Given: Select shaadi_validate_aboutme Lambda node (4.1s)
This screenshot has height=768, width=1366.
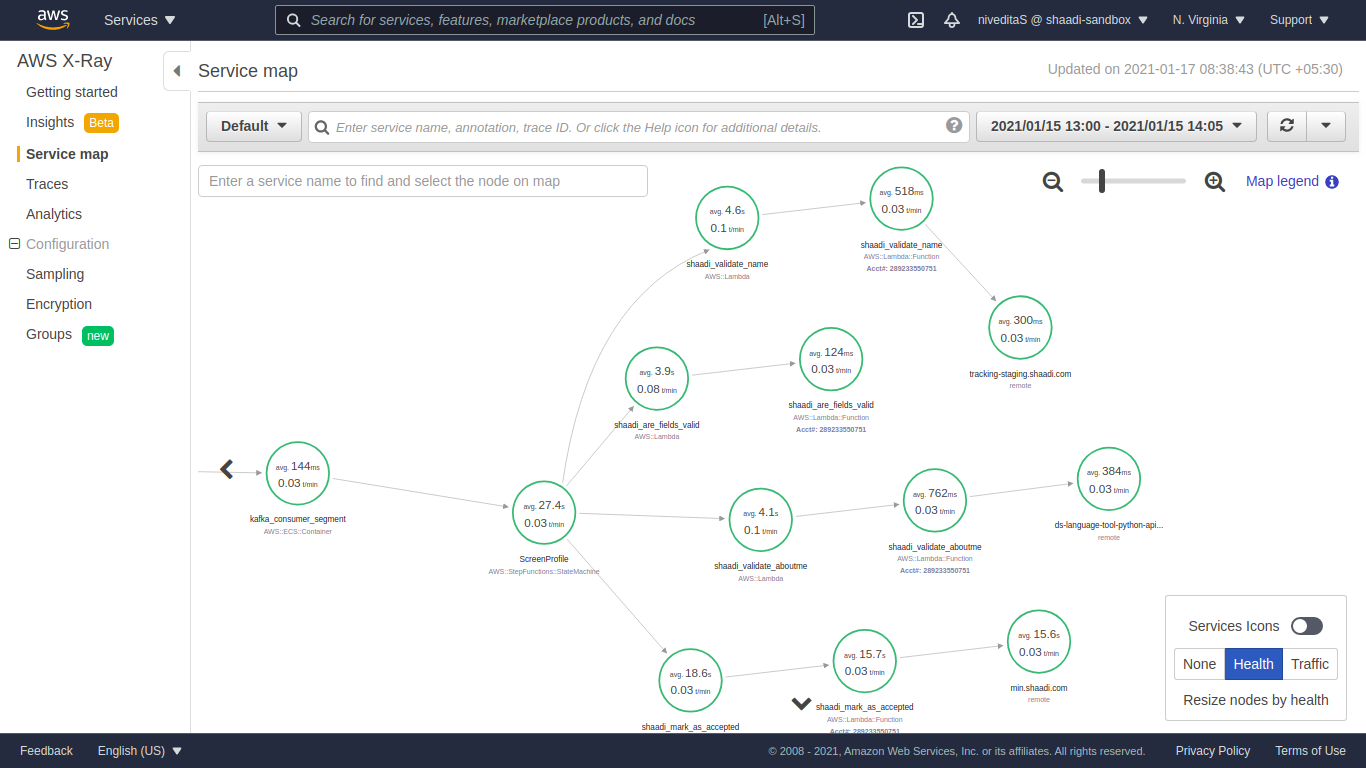Looking at the screenshot, I should [761, 520].
